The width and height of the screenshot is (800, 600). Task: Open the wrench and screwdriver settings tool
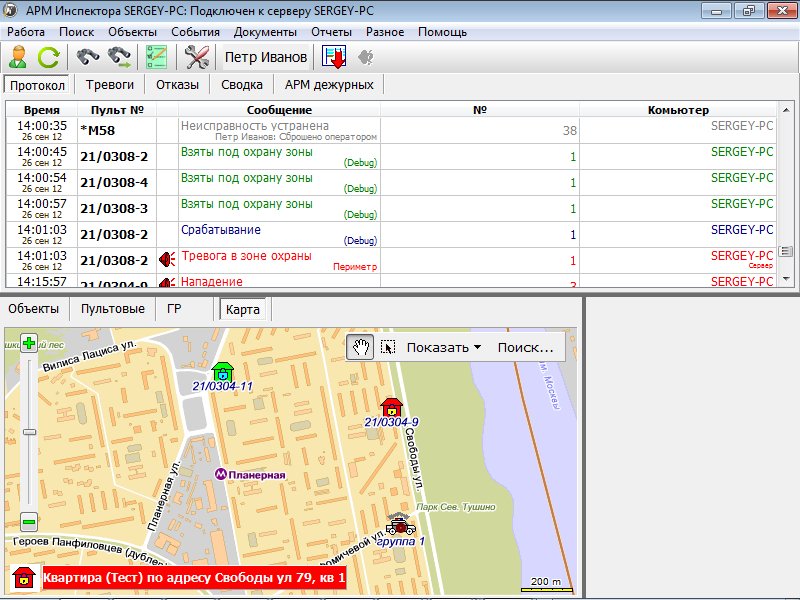coord(197,57)
